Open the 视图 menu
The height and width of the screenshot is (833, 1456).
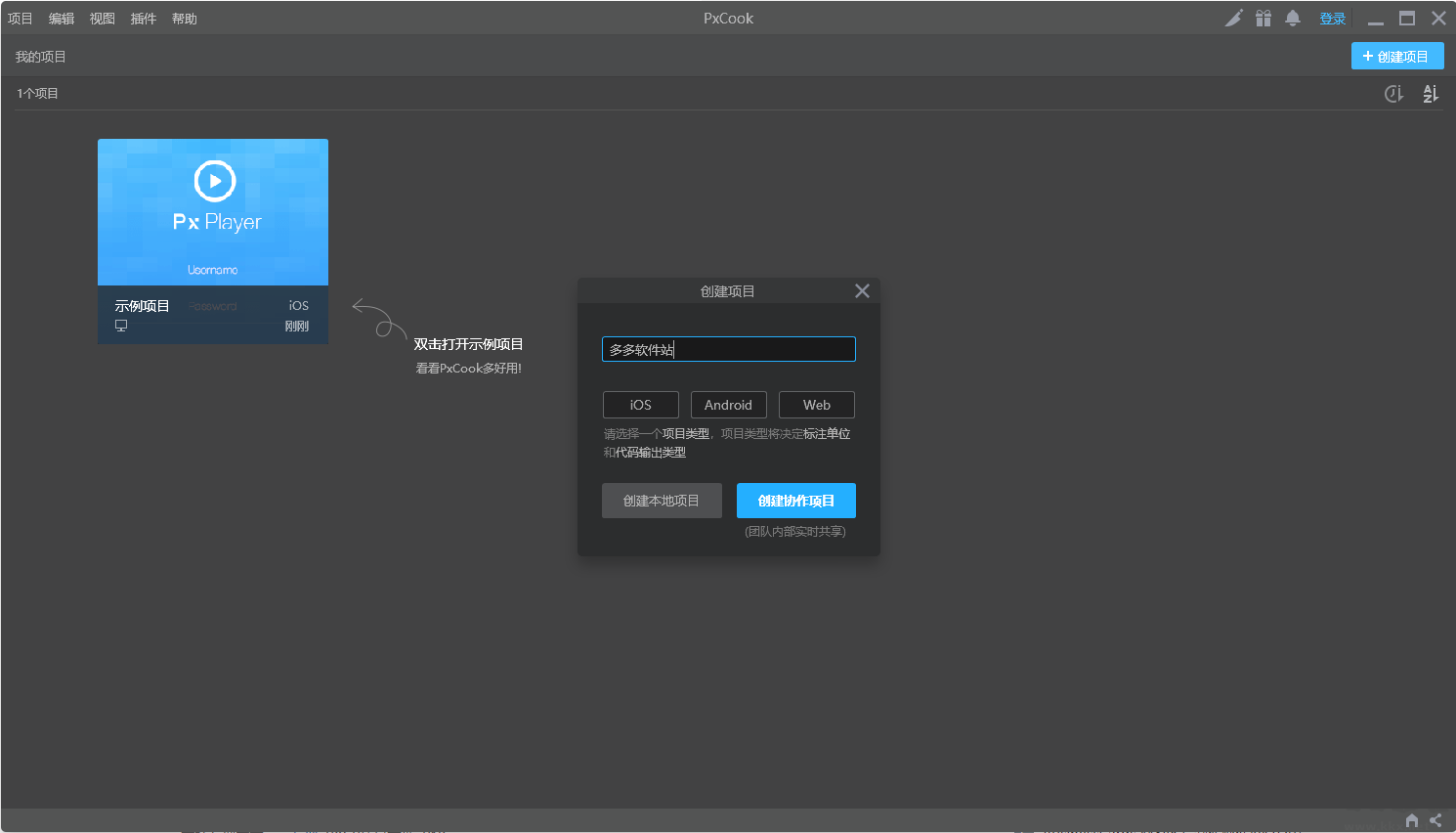pos(103,19)
